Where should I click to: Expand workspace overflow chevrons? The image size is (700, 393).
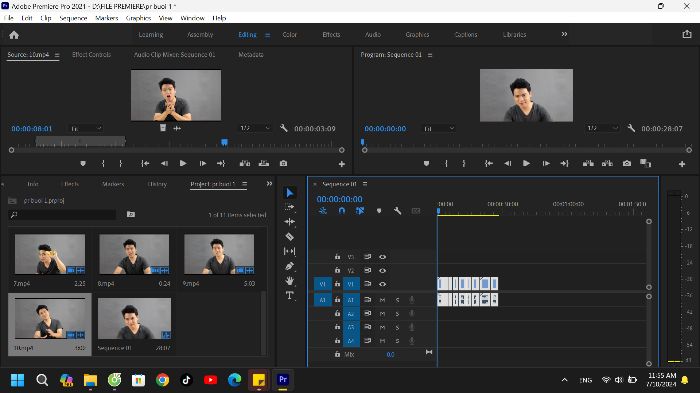[x=564, y=34]
